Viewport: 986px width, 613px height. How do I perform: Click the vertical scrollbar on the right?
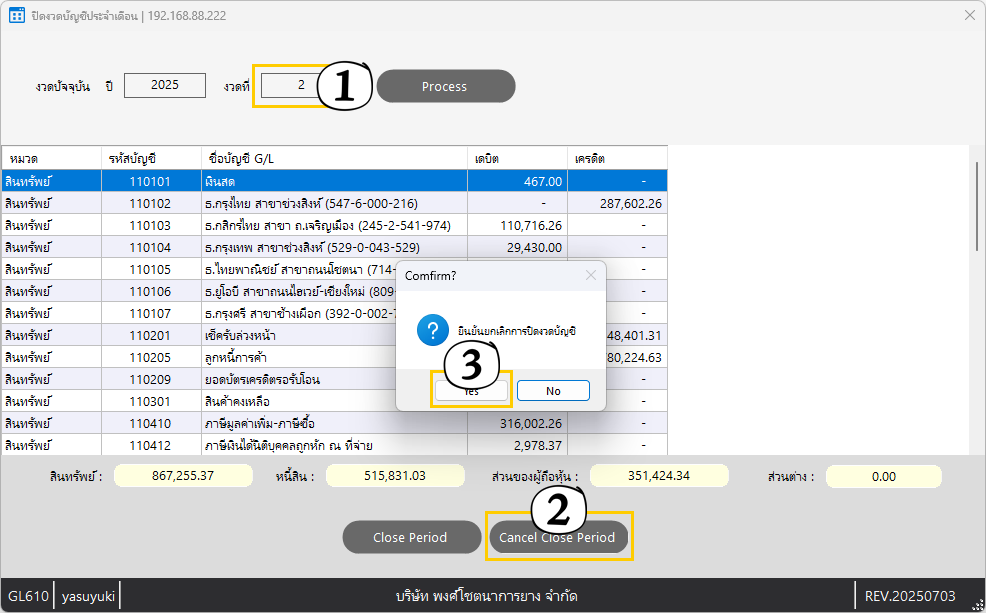tap(977, 206)
